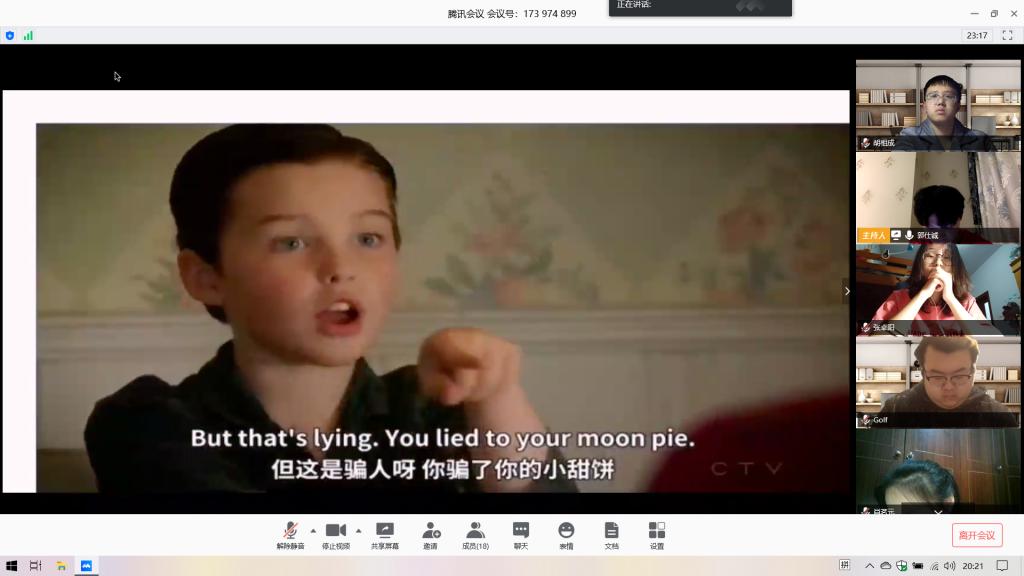Screen dimensions: 1024x576
Task: Click the OneDrive cloud tray icon
Action: point(886,566)
